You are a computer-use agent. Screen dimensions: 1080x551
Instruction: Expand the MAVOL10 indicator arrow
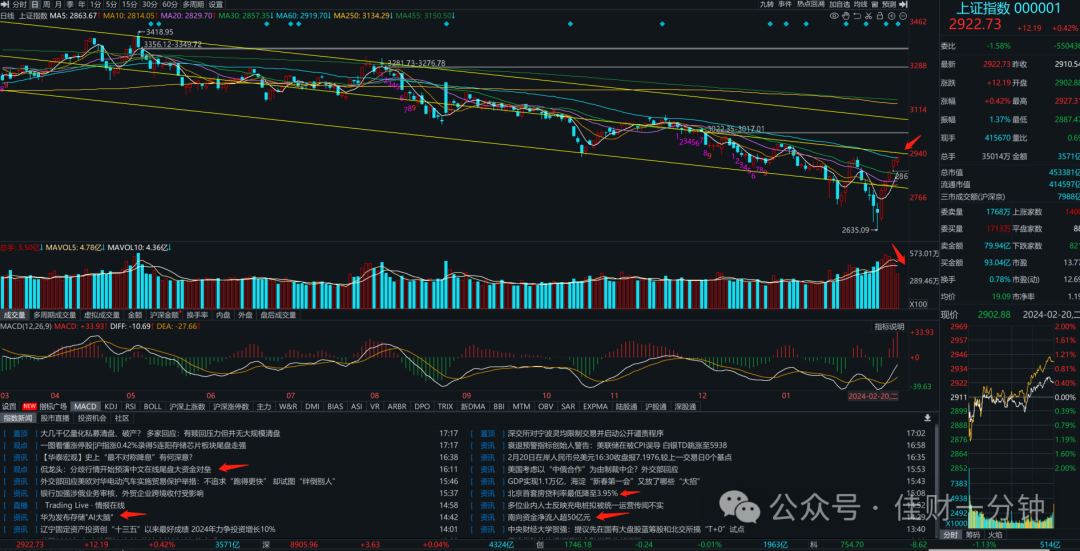[x=171, y=247]
